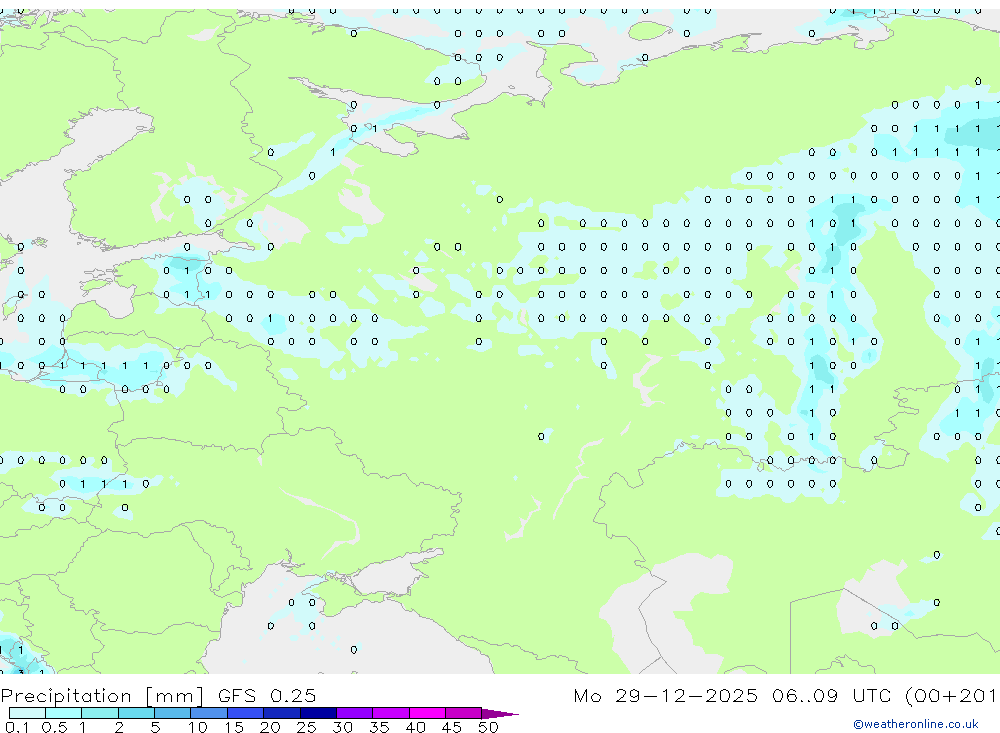
Task: Select the 0.5–1 mm legend swatch
Action: tap(64, 713)
